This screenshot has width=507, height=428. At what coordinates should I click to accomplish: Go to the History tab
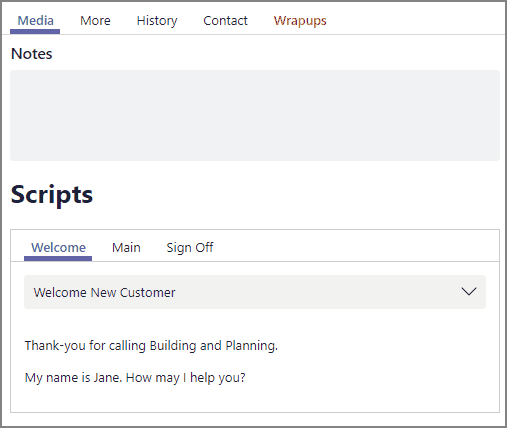pos(157,21)
